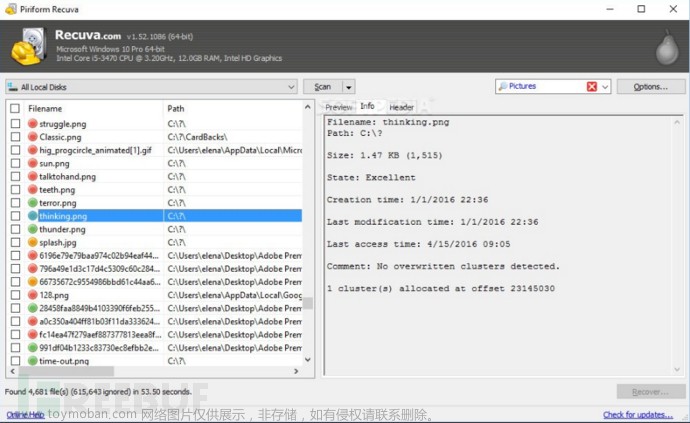
Task: Select the talktohand.png file name
Action: click(67, 177)
